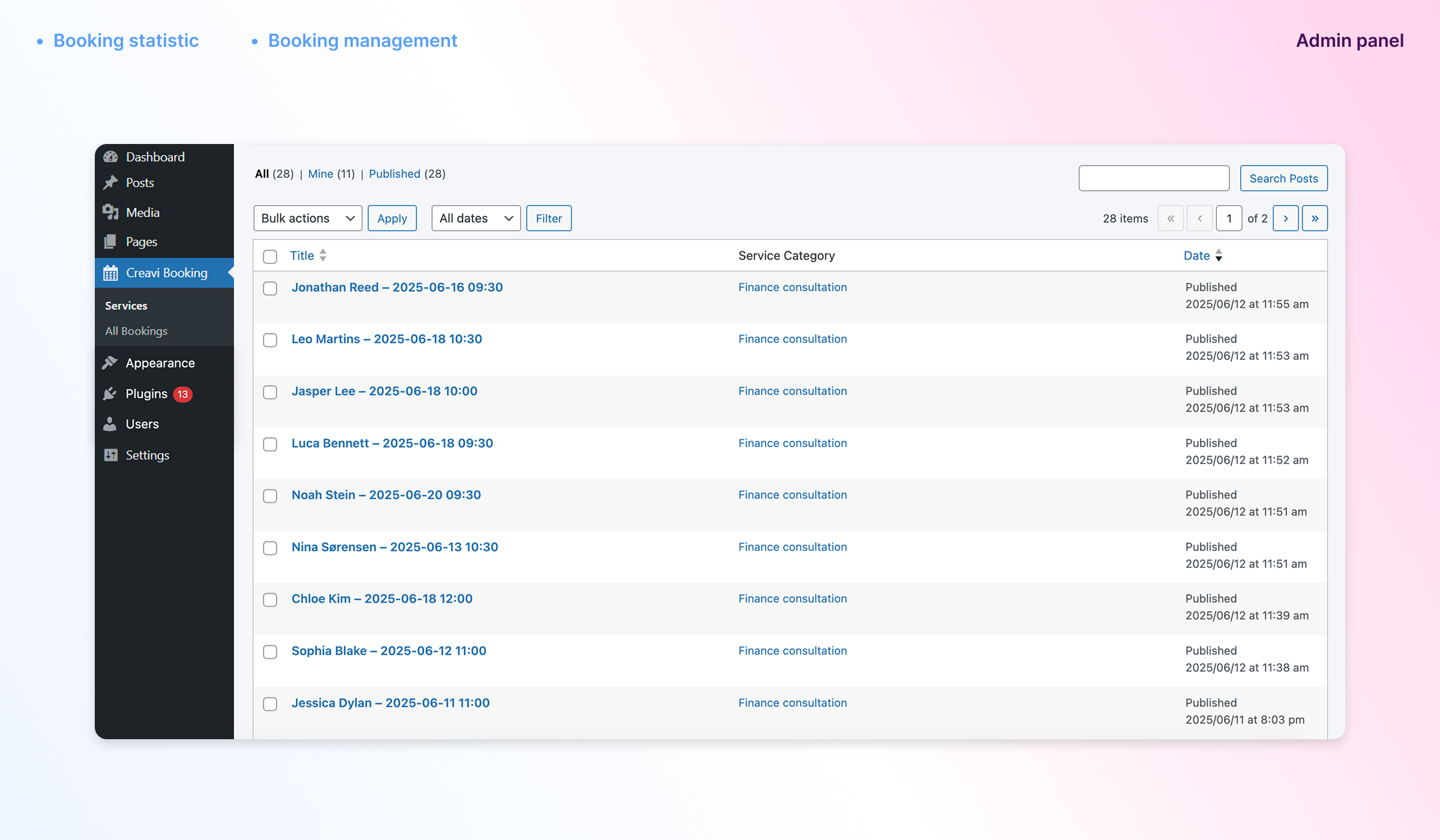Image resolution: width=1440 pixels, height=840 pixels.
Task: Jump to last page double arrow
Action: click(1315, 218)
